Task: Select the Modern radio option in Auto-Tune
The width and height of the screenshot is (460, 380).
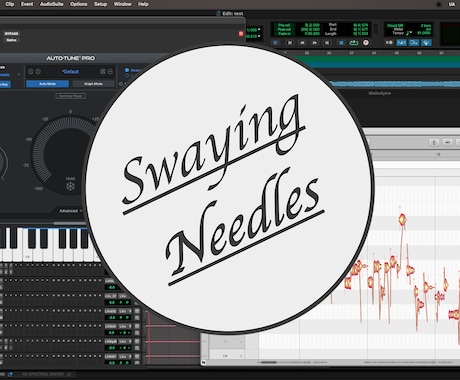Action: pyautogui.click(x=127, y=70)
